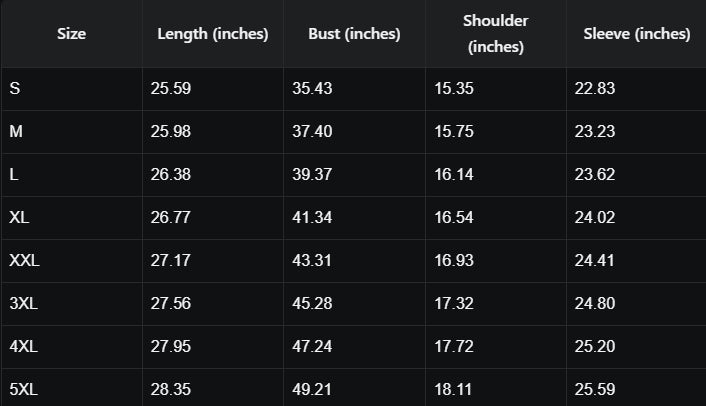Select the Sleeve (inches) header cell
706x406 pixels.
pyautogui.click(x=636, y=34)
